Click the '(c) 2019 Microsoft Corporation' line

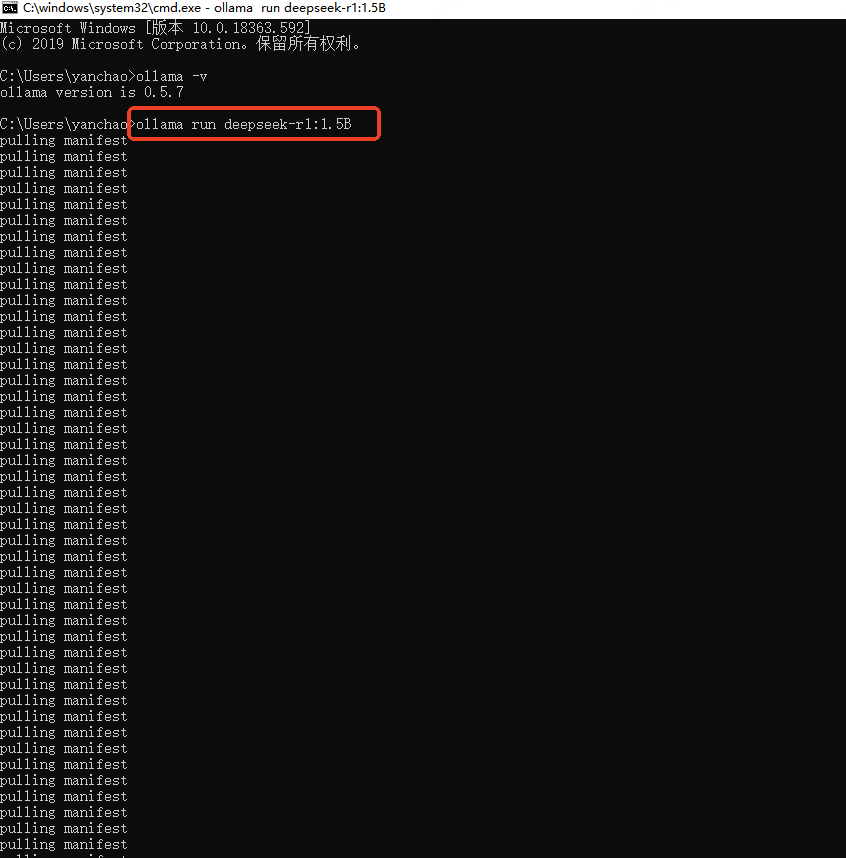click(x=180, y=44)
